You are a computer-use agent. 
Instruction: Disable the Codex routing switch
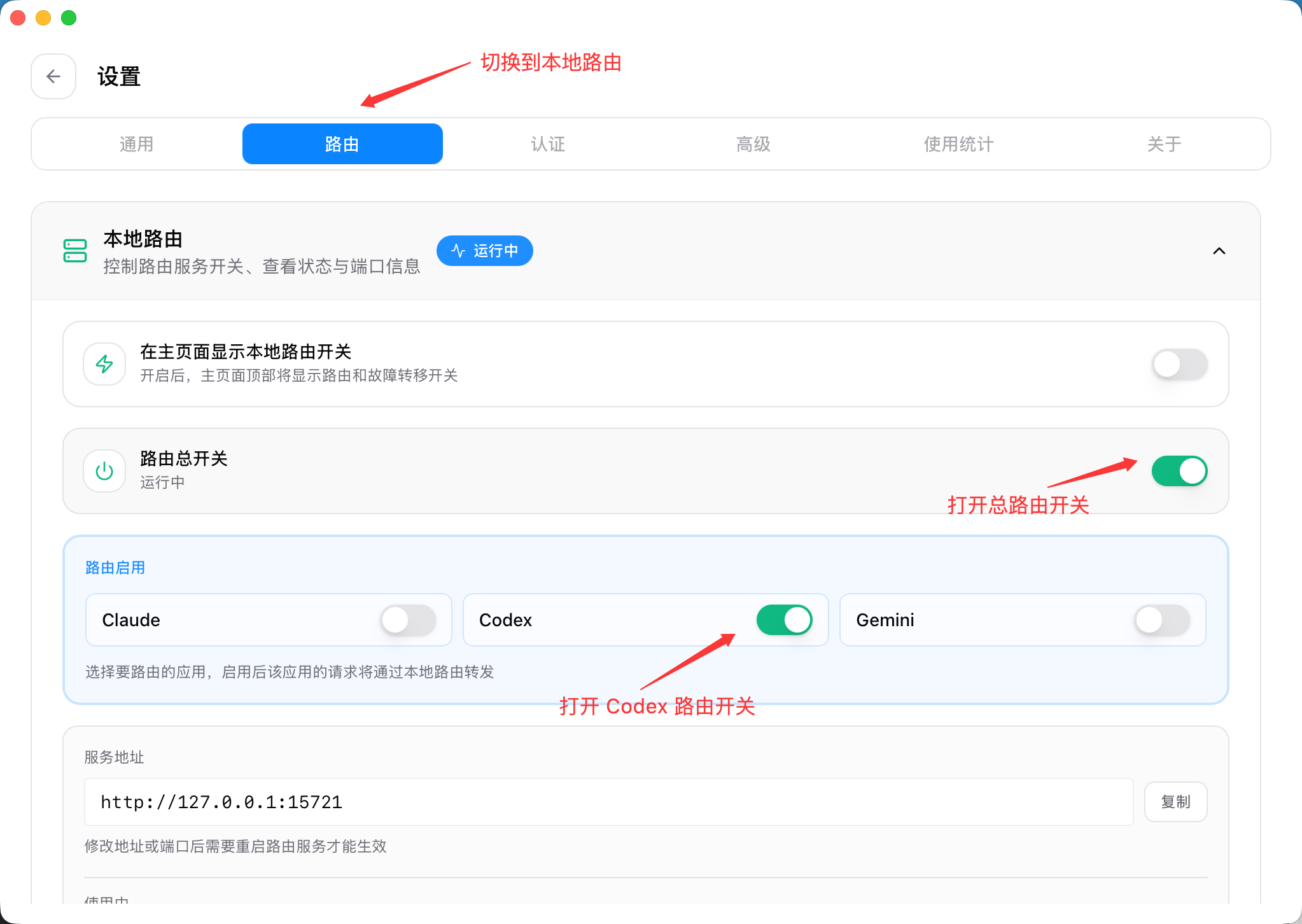coord(785,620)
